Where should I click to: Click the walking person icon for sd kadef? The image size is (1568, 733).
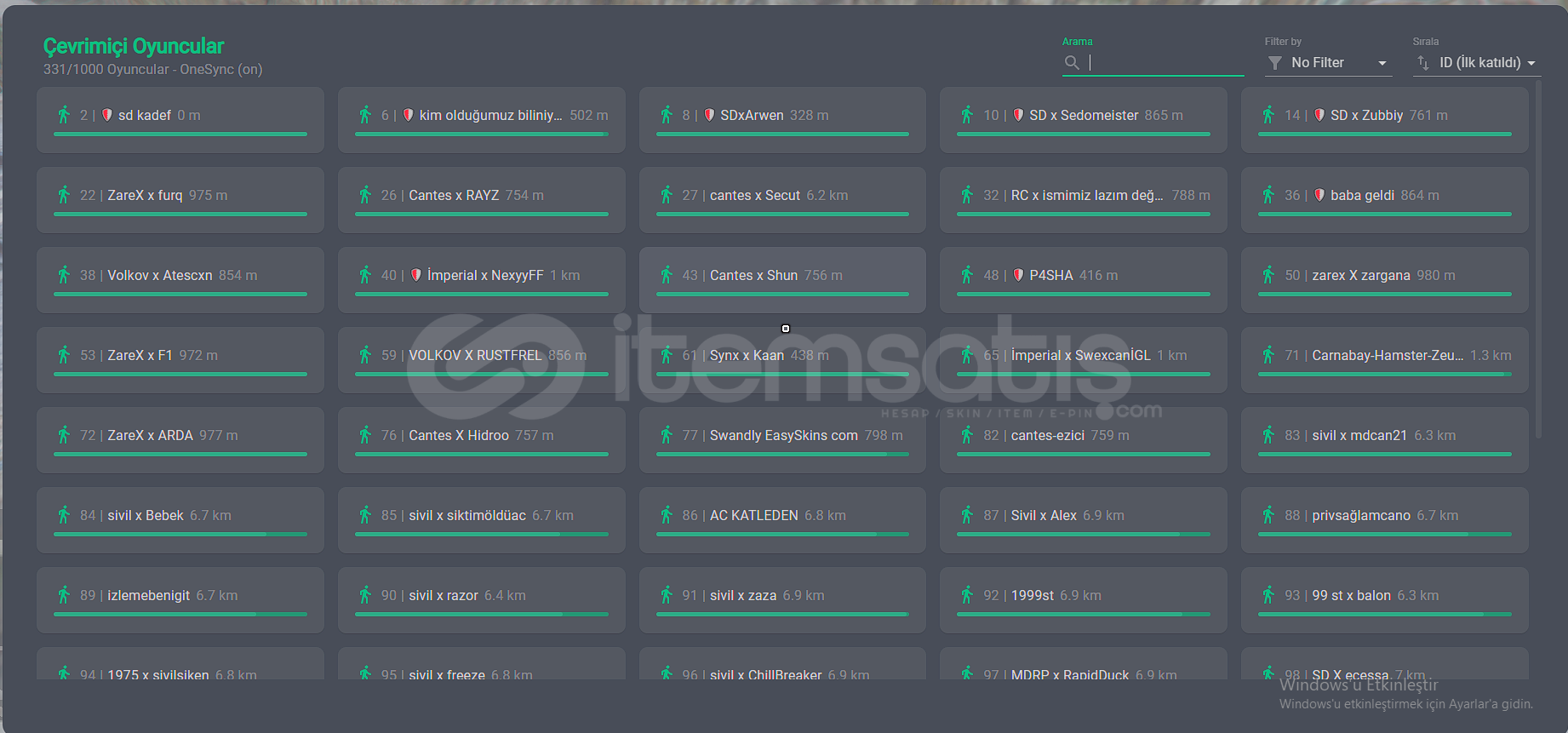[64, 115]
